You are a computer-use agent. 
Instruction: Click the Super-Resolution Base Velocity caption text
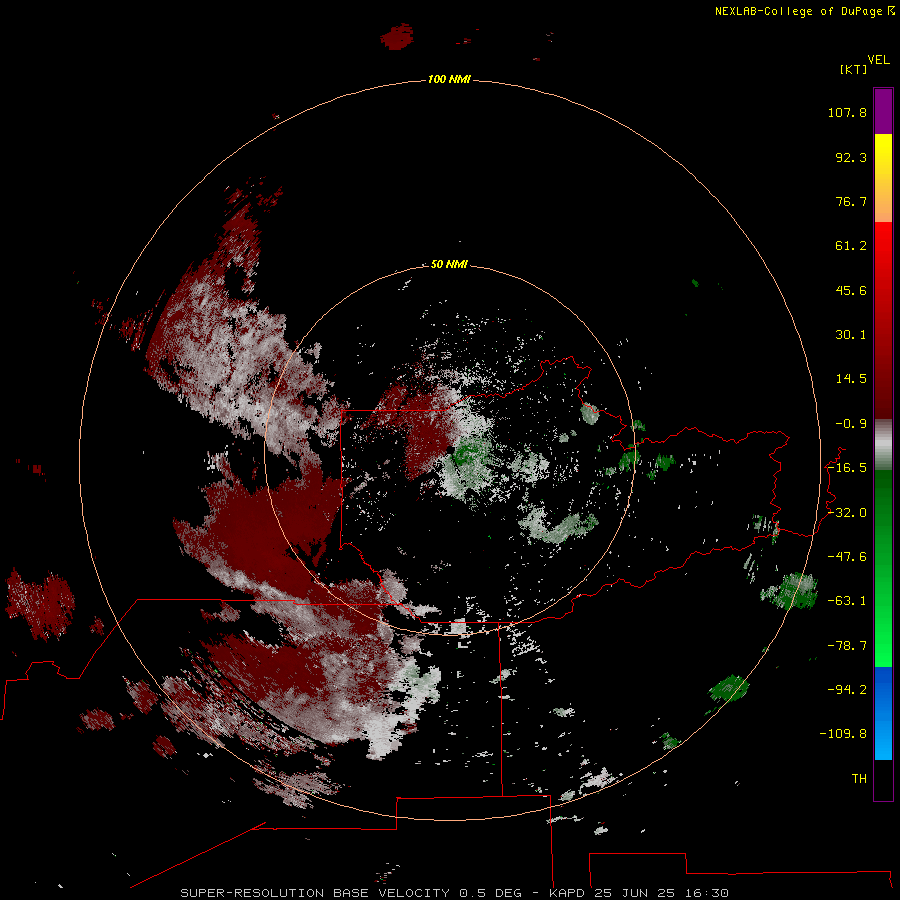point(455,893)
